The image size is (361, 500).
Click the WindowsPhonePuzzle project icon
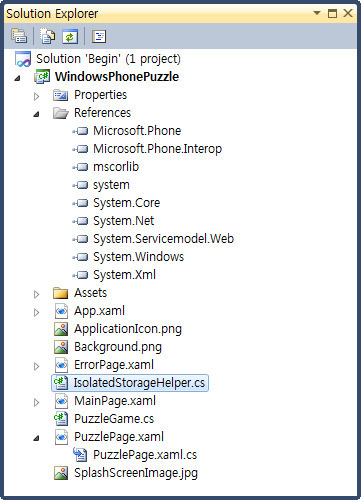point(42,77)
